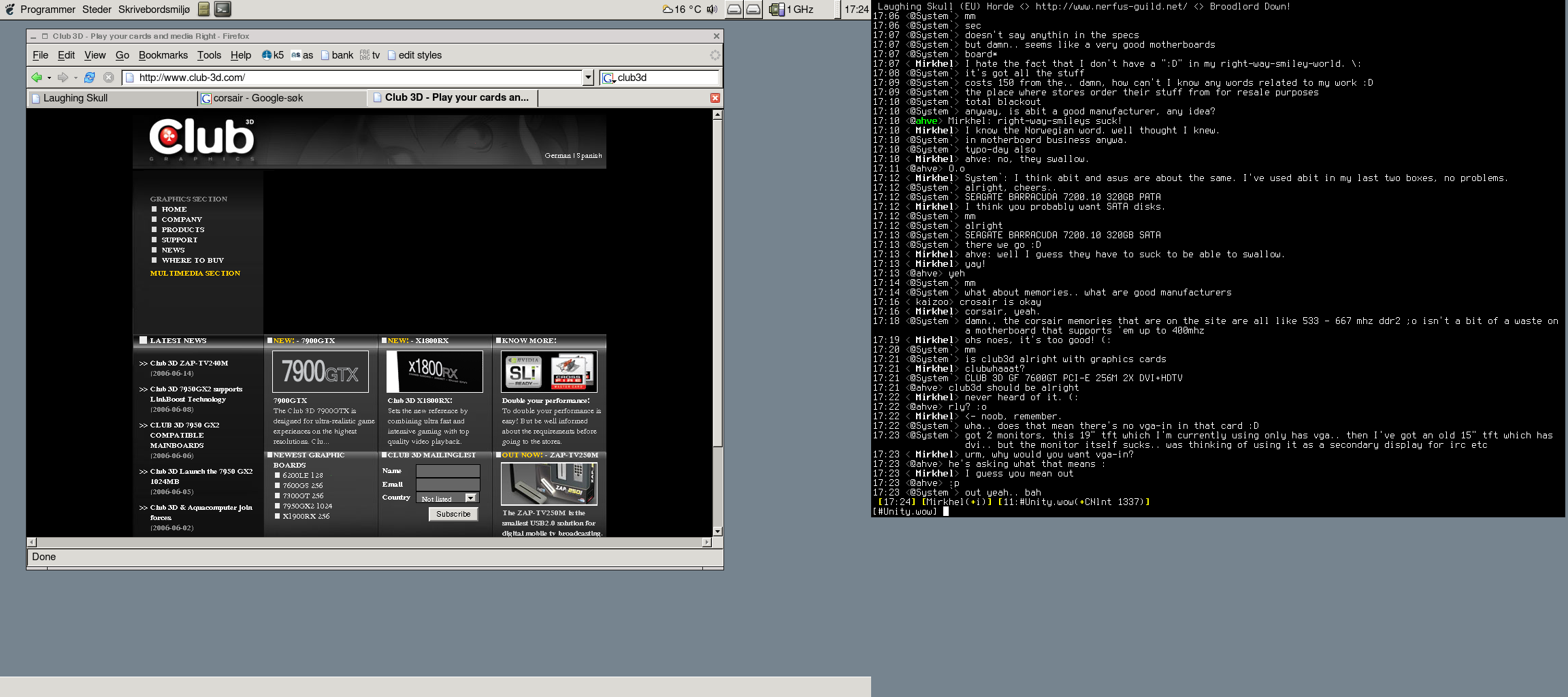
Task: Reload the page with the refresh icon
Action: [x=89, y=78]
